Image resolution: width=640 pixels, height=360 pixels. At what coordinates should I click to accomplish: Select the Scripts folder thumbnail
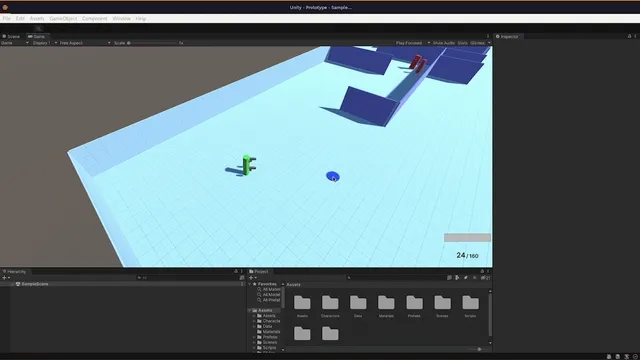click(470, 307)
